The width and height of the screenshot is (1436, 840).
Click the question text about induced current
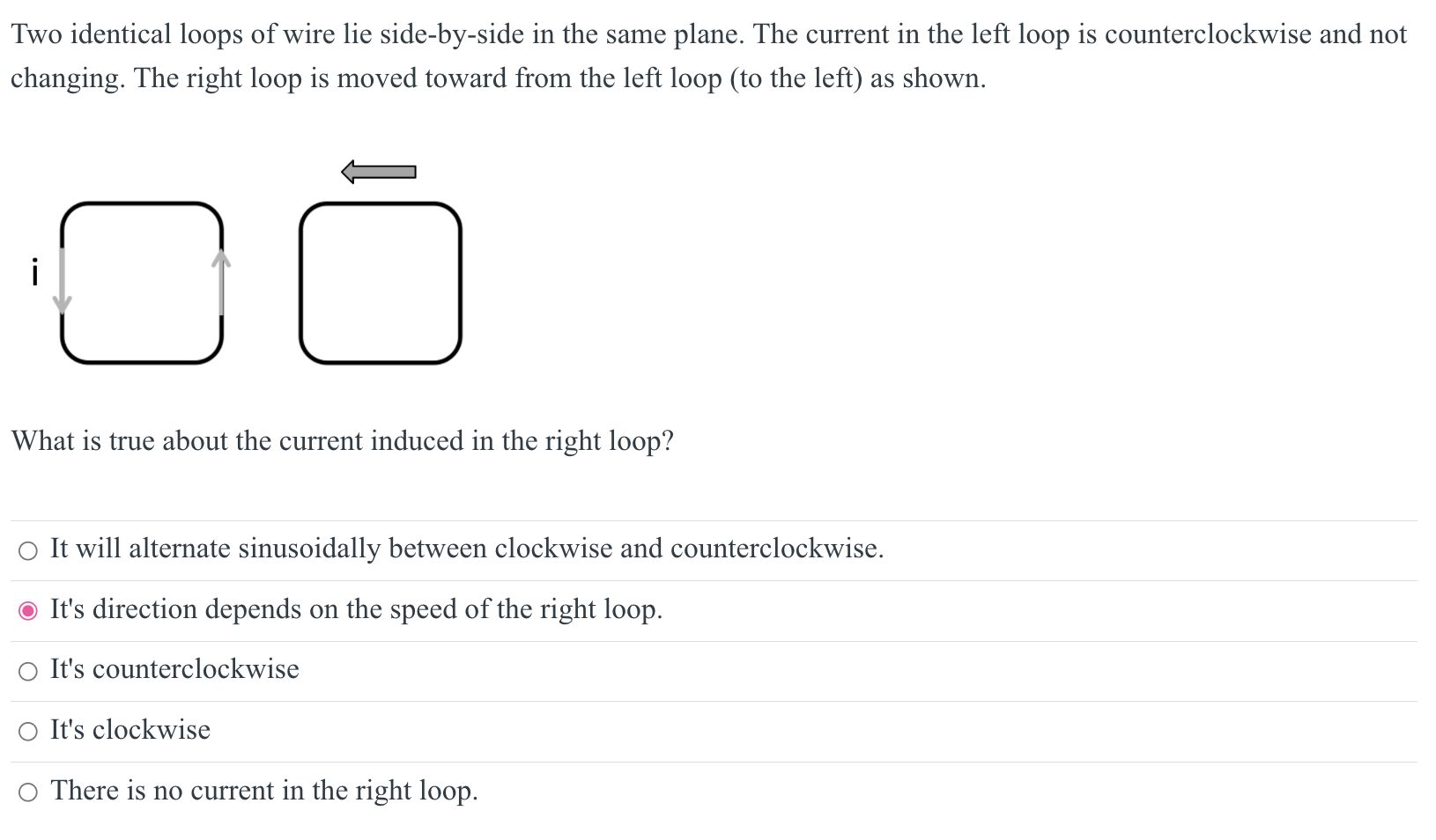point(343,441)
